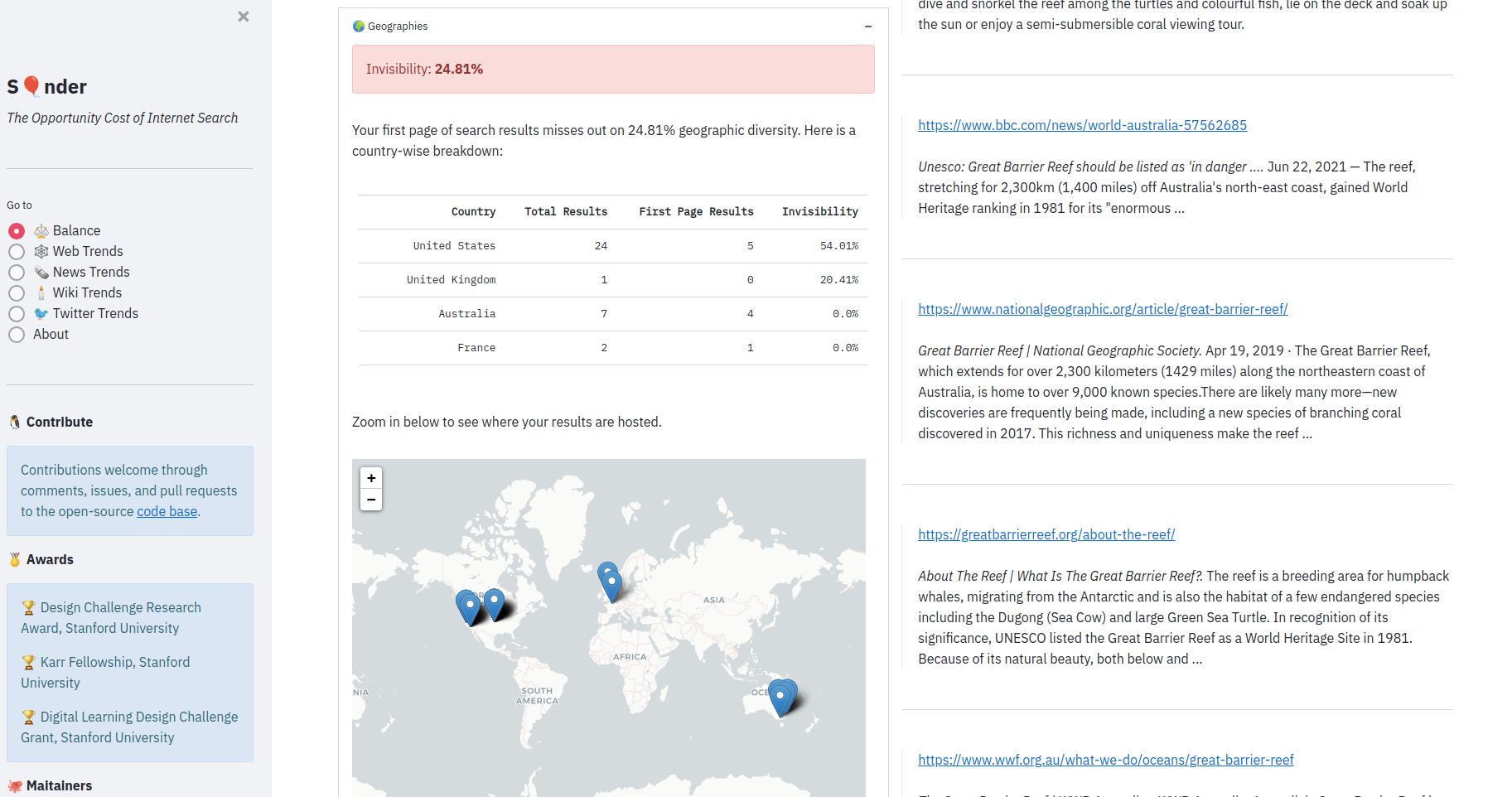Click the map marker over Europe
The image size is (1512, 797).
[x=611, y=582]
